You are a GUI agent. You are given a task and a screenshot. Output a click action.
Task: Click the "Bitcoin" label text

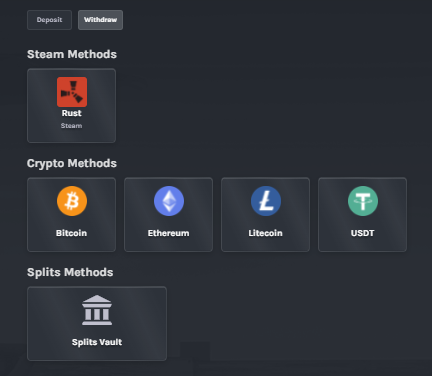coord(71,233)
